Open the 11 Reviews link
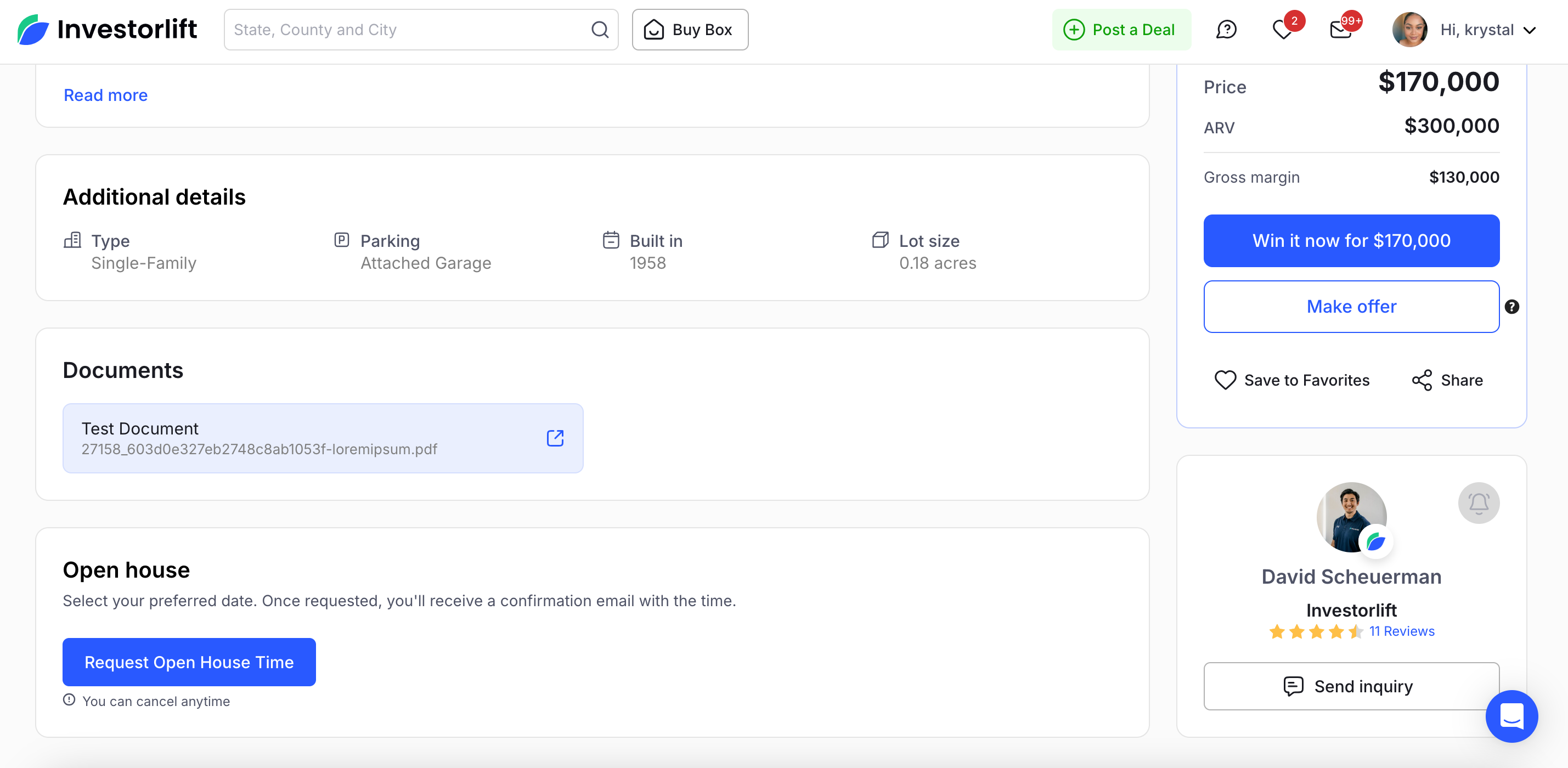Screen dimensions: 1568x768 [x=1401, y=631]
